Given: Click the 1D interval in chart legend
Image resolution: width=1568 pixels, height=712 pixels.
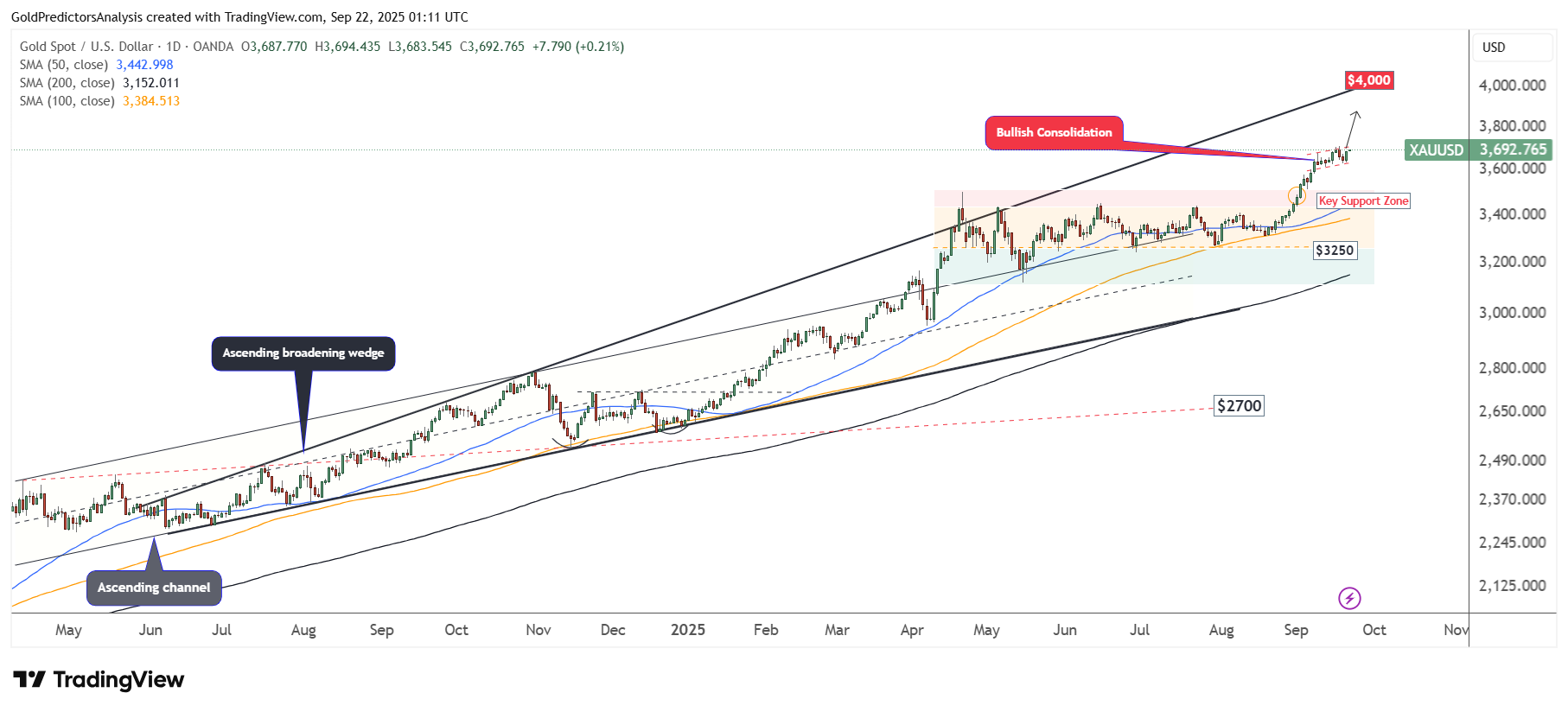Looking at the screenshot, I should click(173, 47).
